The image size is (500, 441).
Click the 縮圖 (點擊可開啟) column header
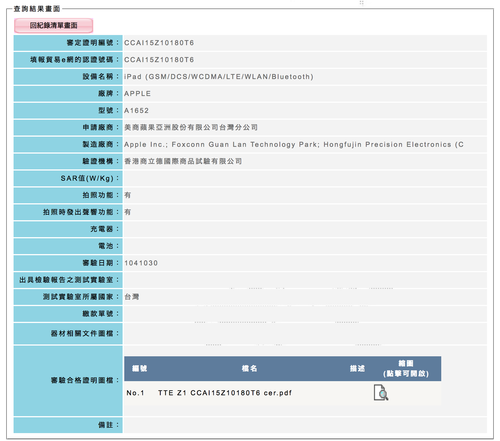[406, 368]
